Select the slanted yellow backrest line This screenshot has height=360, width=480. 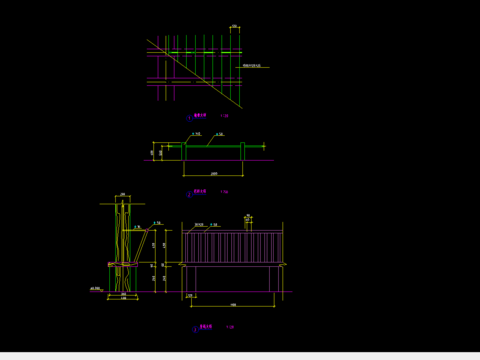click(x=141, y=246)
